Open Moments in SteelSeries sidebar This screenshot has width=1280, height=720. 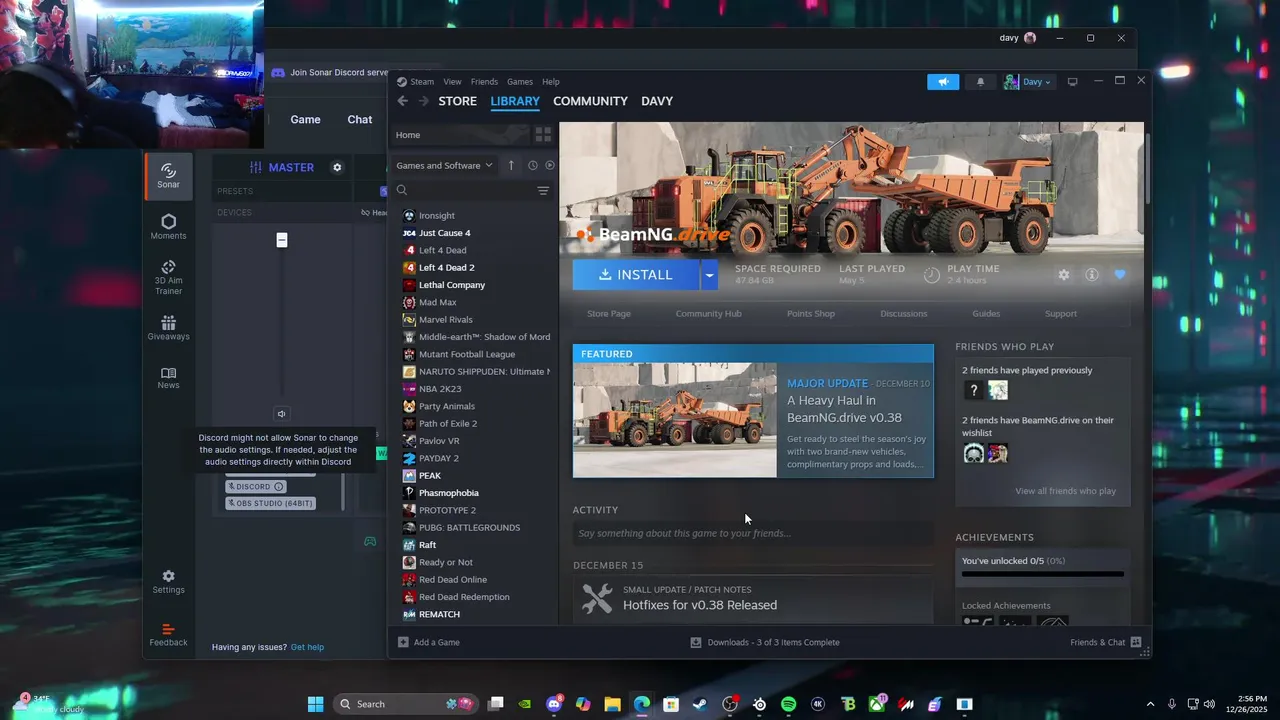168,227
